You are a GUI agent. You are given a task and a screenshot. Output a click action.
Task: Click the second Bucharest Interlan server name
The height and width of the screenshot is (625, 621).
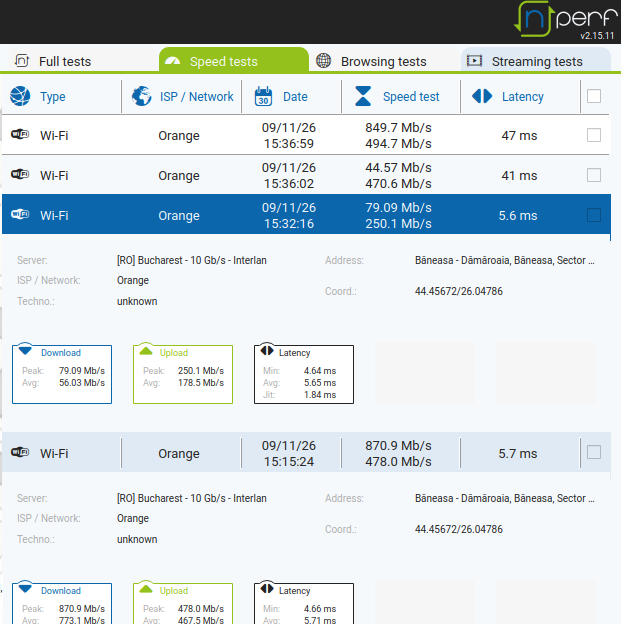pyautogui.click(x=191, y=498)
